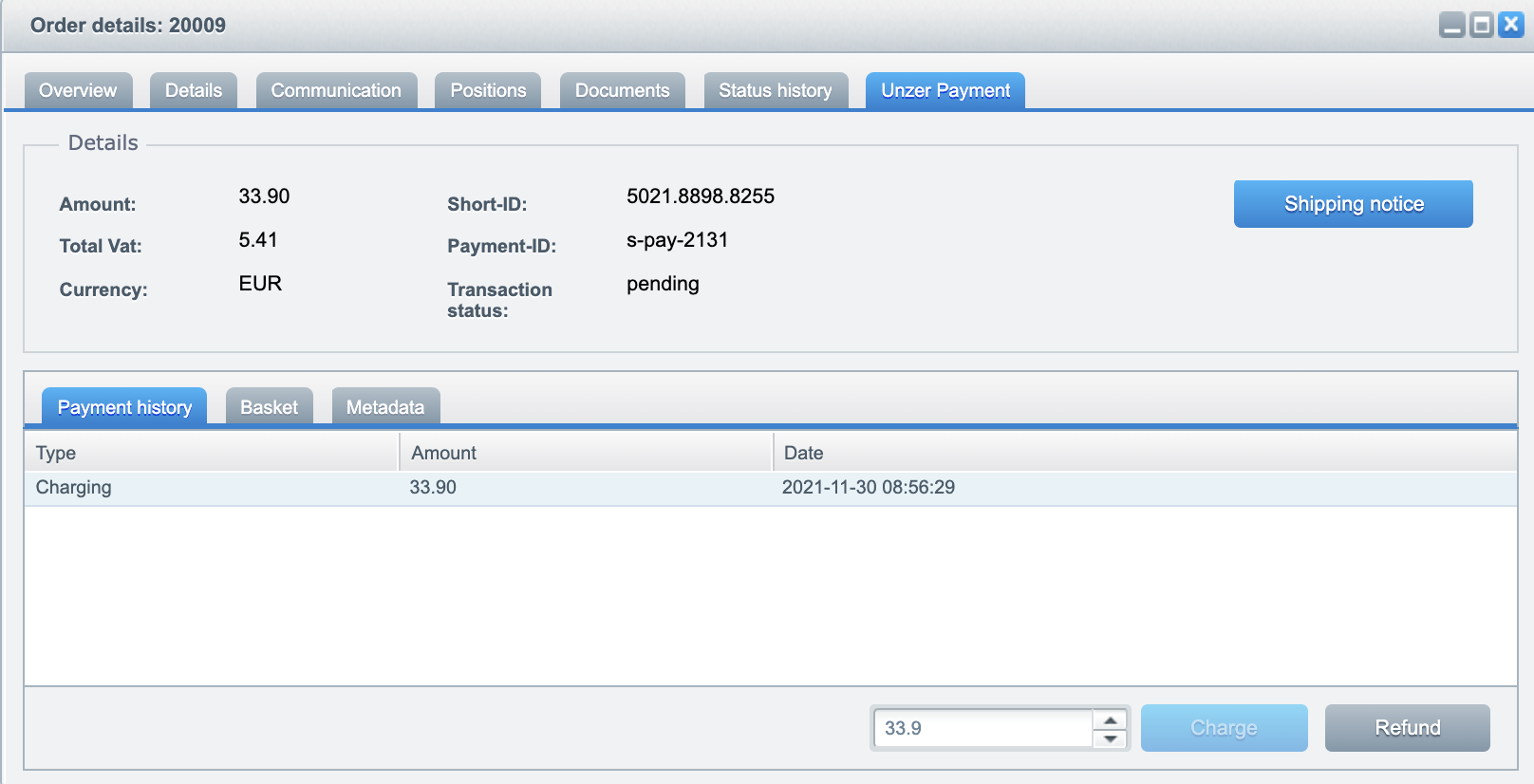Open the Documents tab
This screenshot has width=1534, height=784.
point(623,91)
